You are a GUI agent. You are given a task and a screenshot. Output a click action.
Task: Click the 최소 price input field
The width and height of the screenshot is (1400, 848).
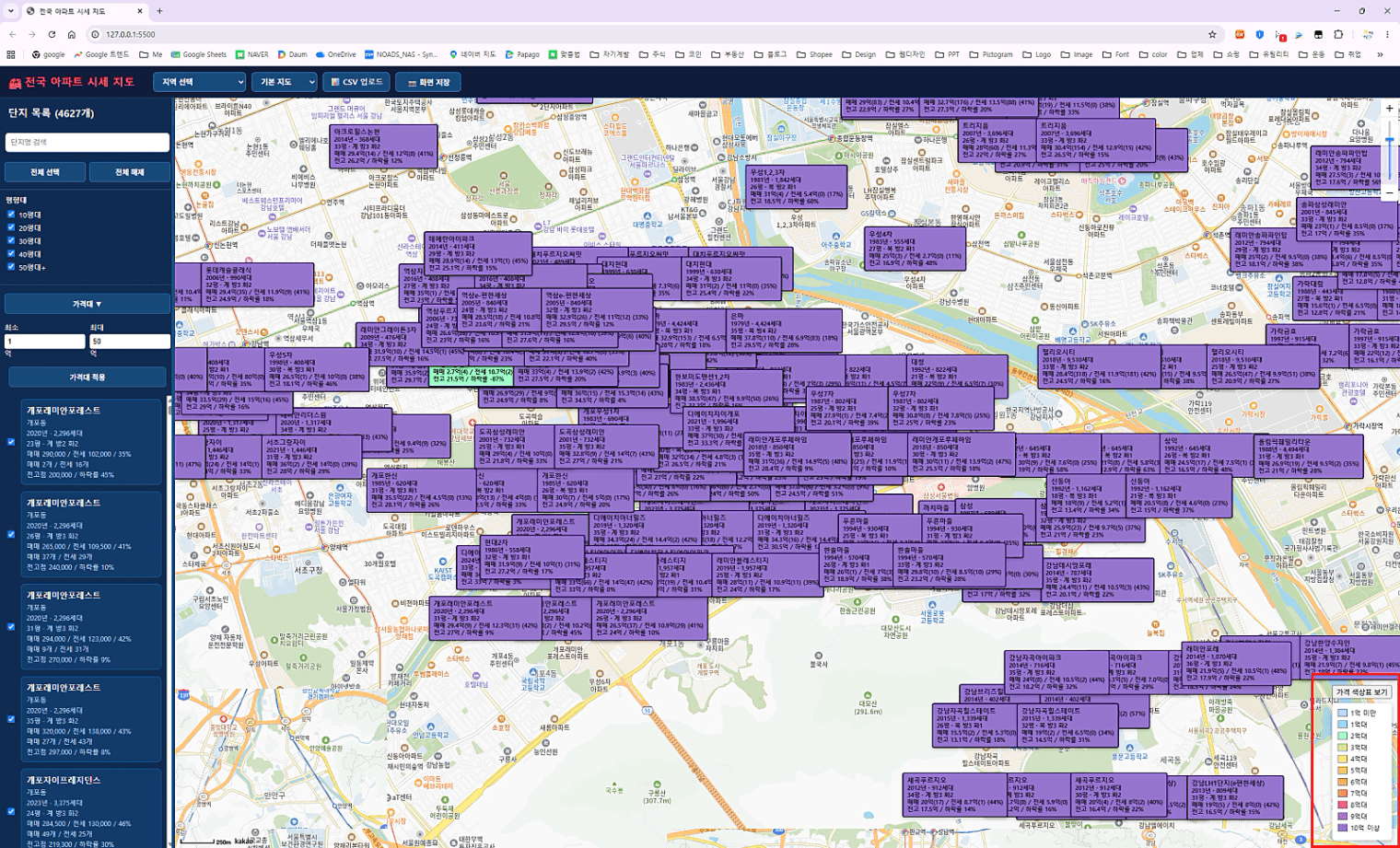point(45,341)
